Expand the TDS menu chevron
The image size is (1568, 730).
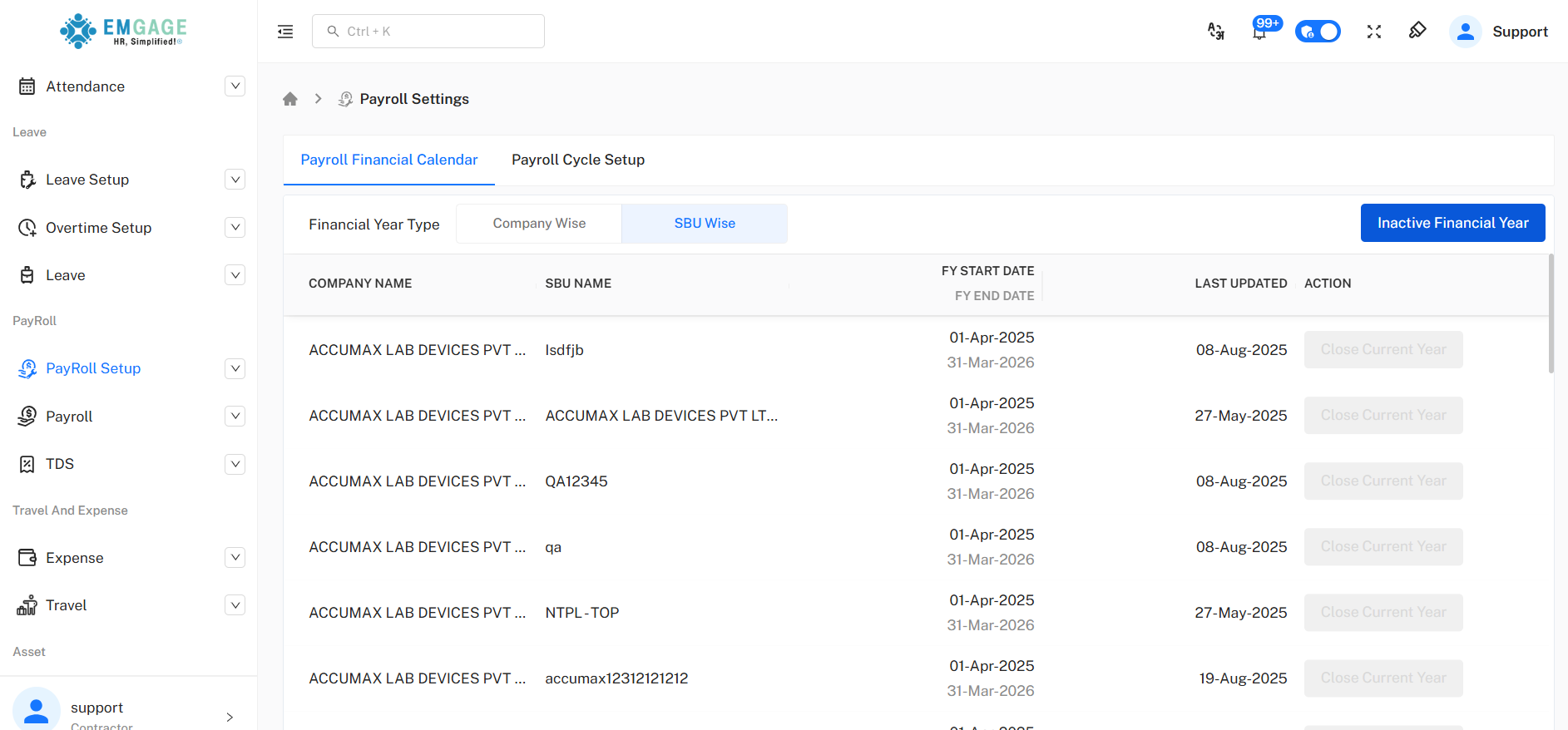click(x=235, y=464)
